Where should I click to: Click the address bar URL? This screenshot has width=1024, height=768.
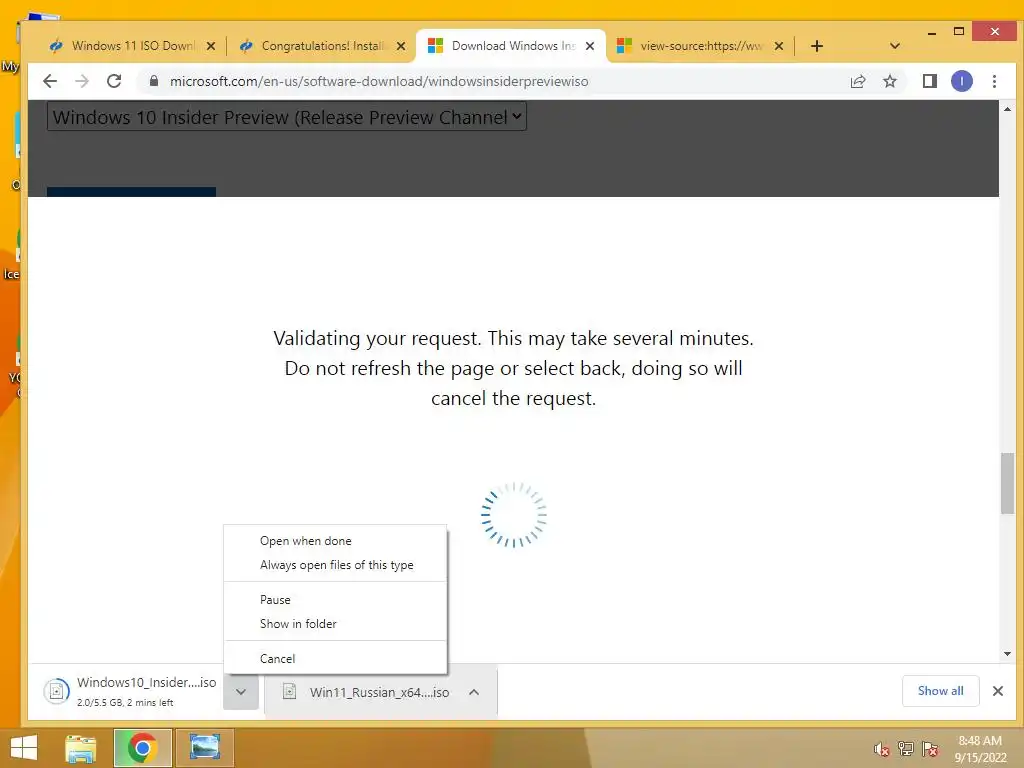point(379,81)
